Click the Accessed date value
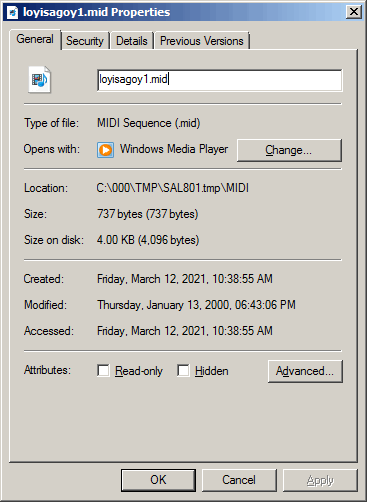Viewport: 367px width, 502px height. tap(185, 331)
